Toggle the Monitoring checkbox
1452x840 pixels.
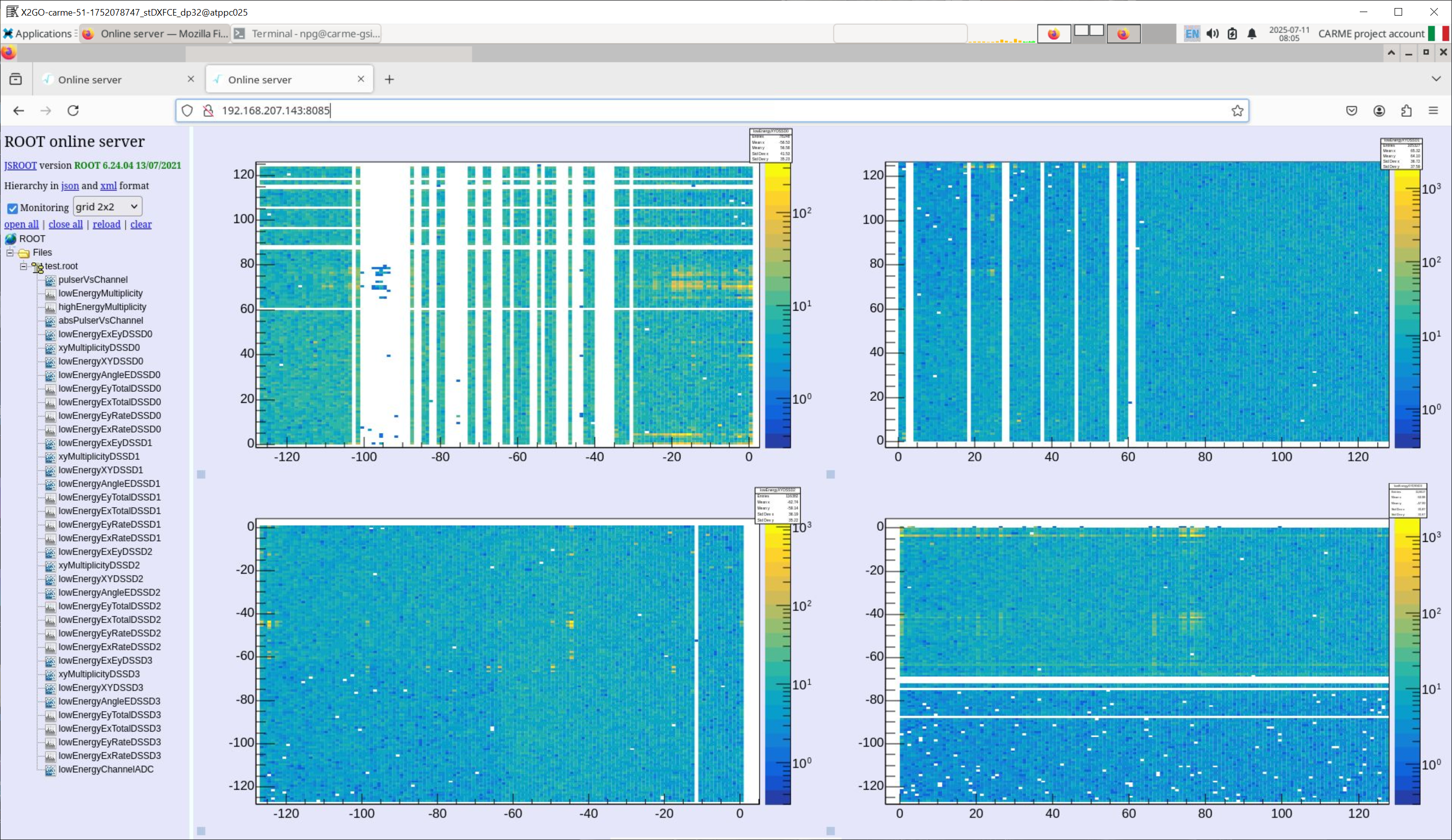[x=12, y=208]
